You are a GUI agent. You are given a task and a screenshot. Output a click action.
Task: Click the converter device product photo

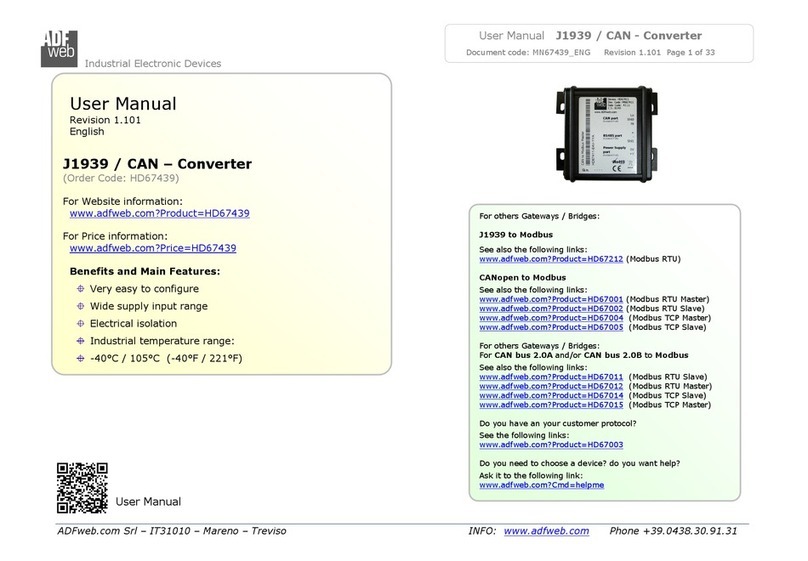pos(607,134)
